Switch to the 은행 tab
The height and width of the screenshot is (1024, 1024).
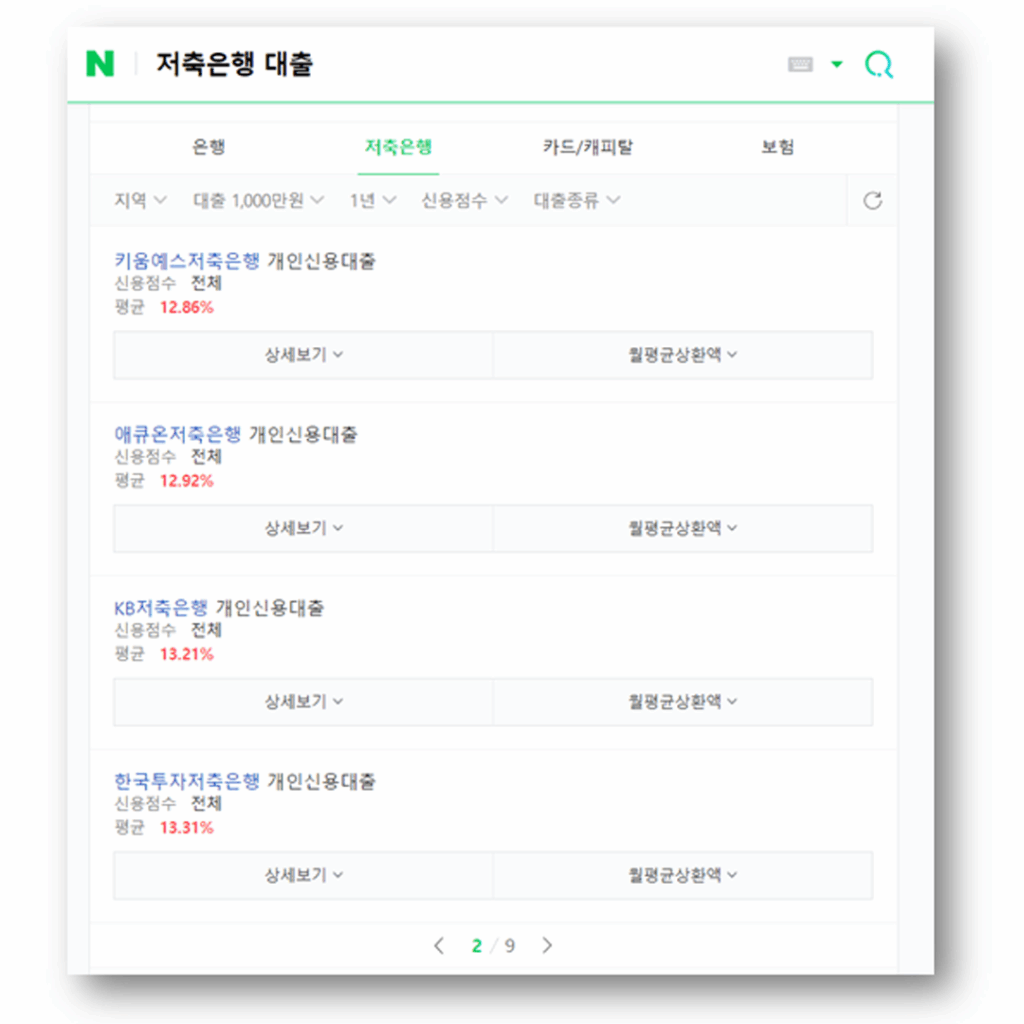[209, 147]
